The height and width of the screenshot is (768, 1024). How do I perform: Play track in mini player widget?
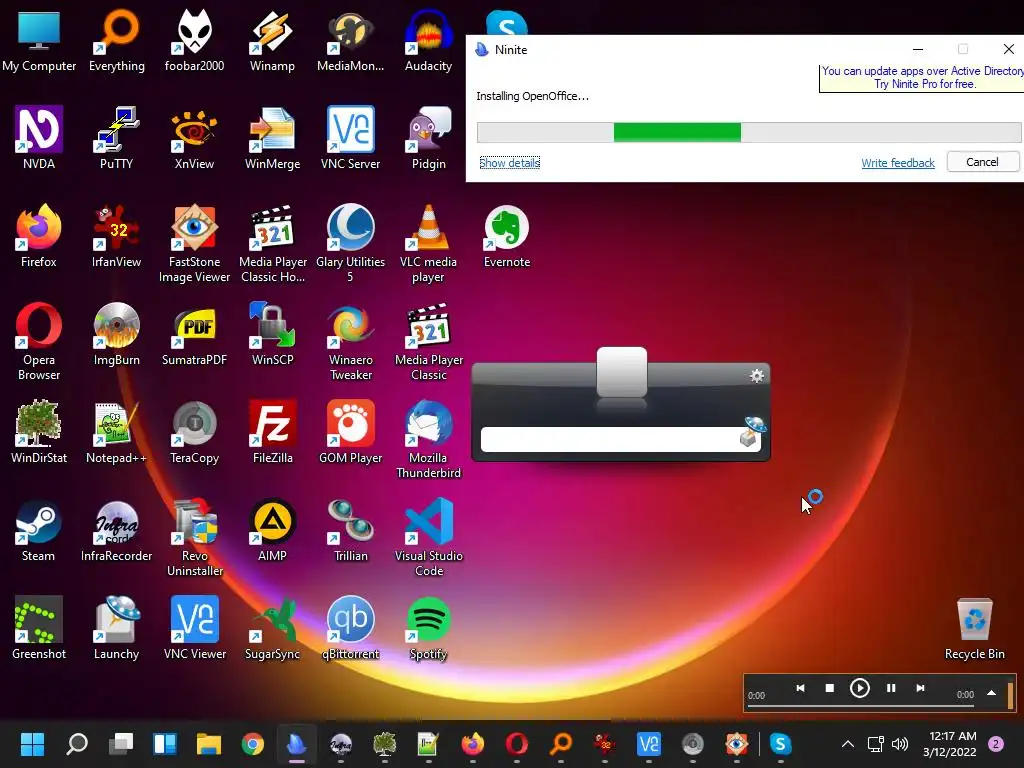[x=859, y=688]
